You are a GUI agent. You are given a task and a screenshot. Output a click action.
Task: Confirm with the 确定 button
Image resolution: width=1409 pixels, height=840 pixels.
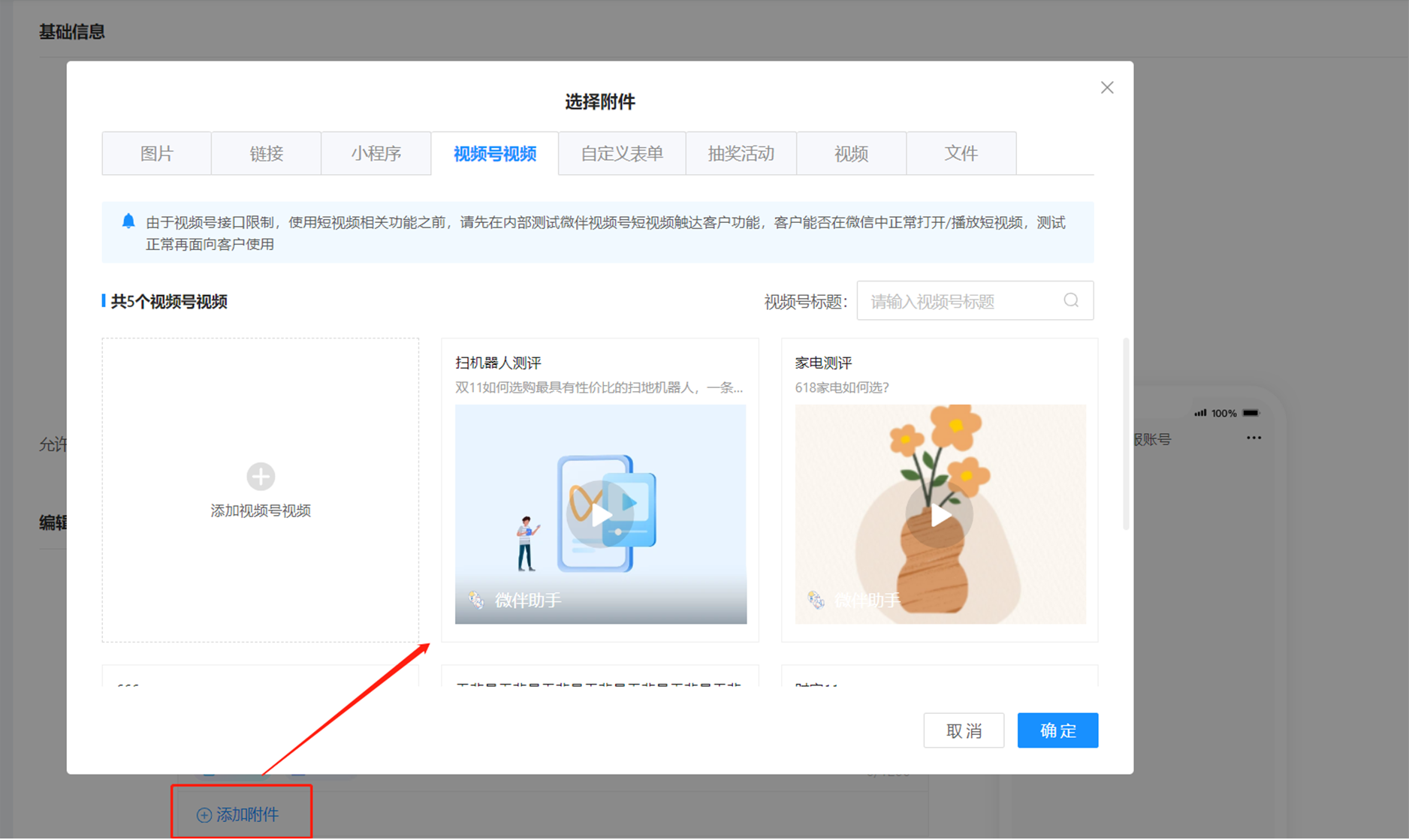click(x=1058, y=730)
